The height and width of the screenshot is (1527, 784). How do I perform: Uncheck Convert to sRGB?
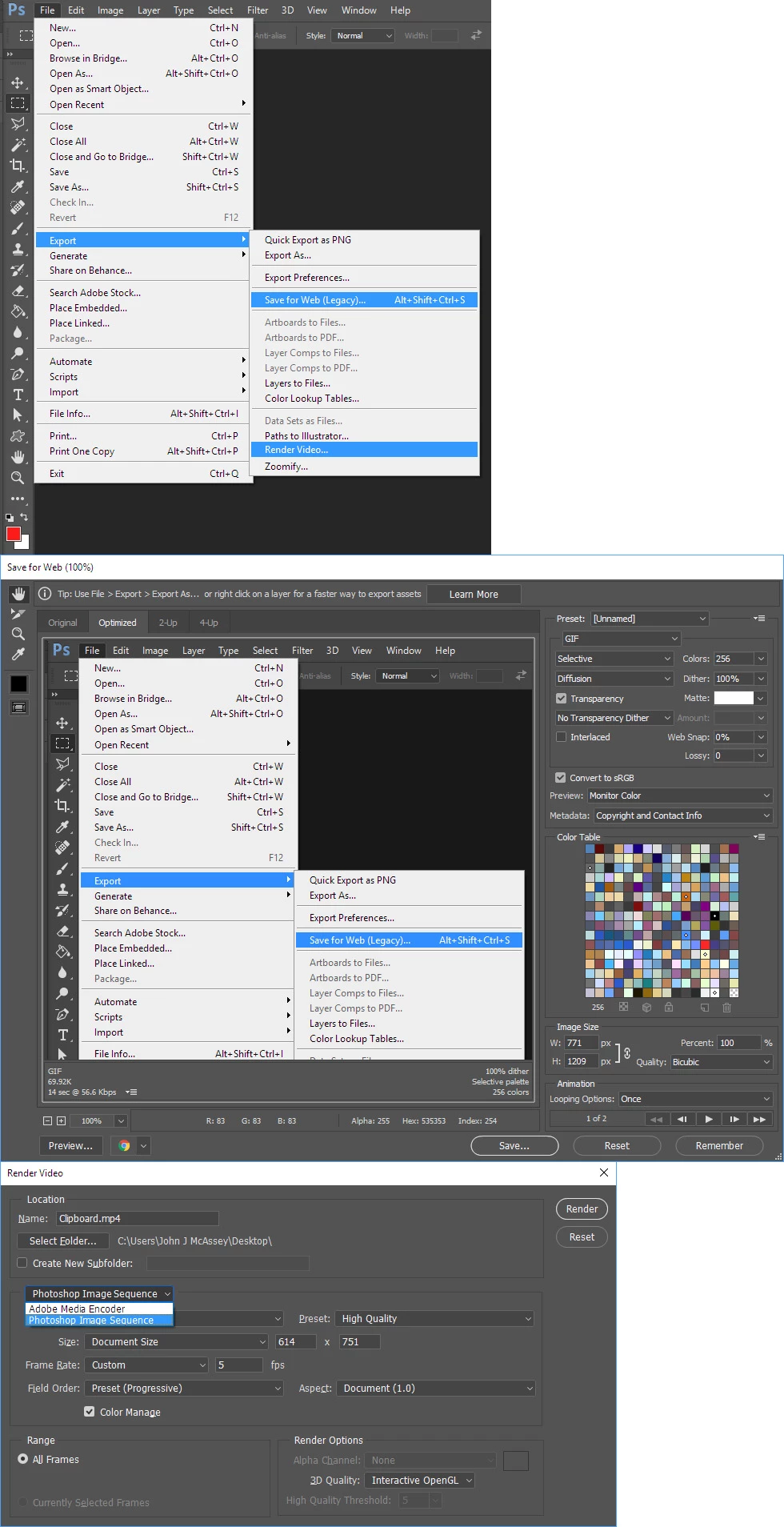[x=561, y=778]
